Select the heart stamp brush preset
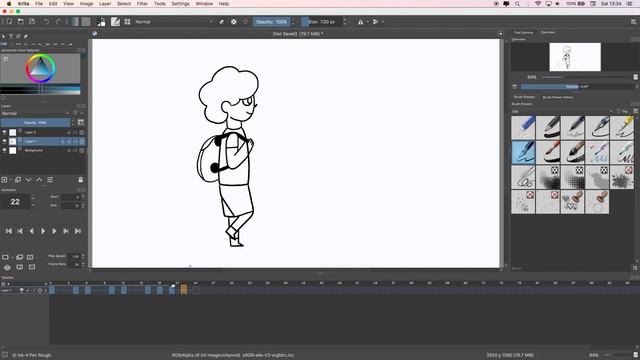Viewport: 640px width, 360px height. tap(572, 202)
